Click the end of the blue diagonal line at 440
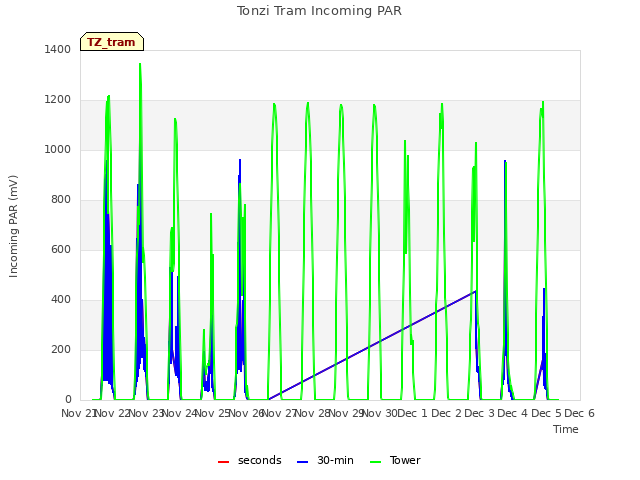The image size is (640, 480). [x=475, y=291]
